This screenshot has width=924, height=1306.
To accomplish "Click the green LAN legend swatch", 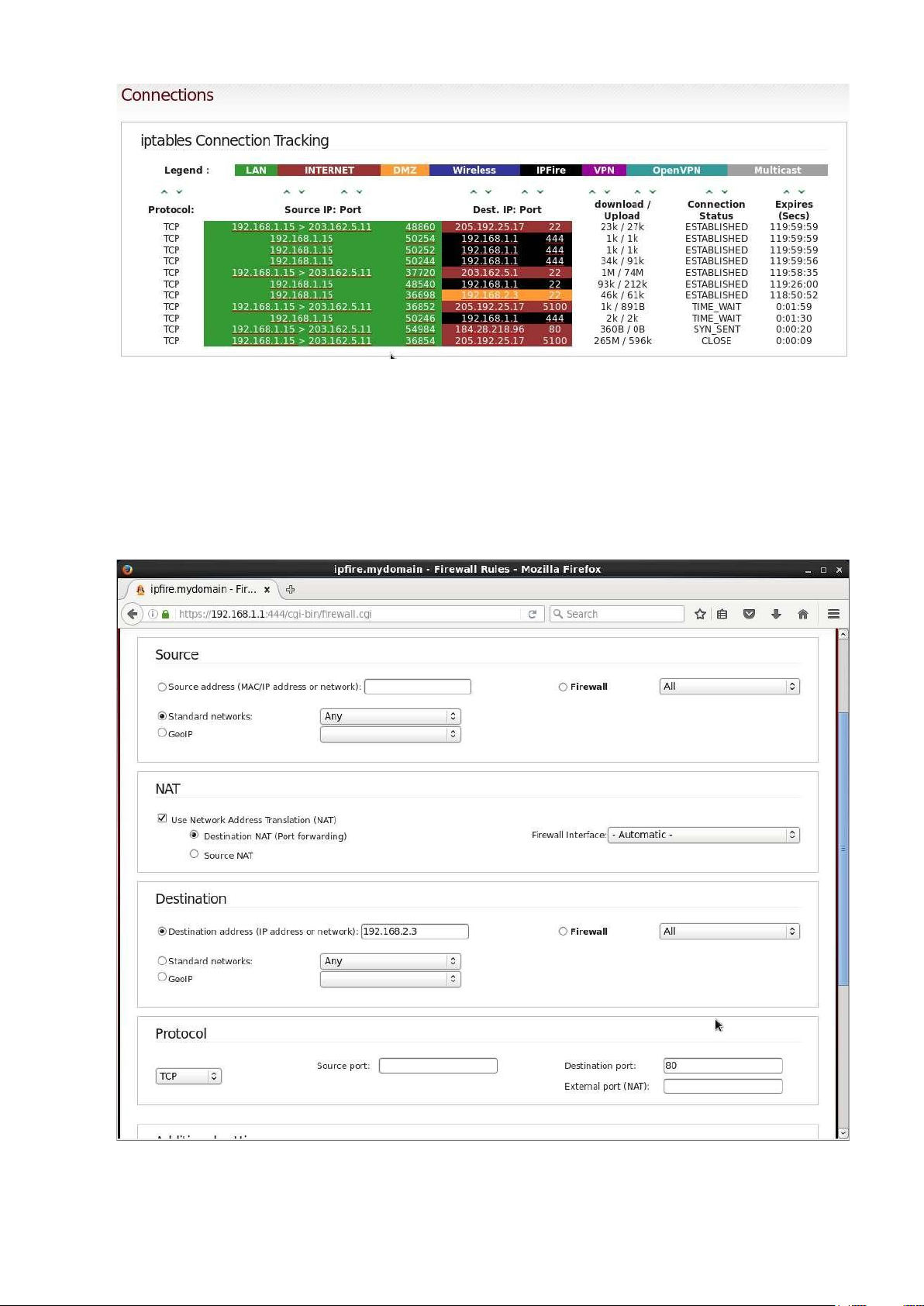I will click(x=256, y=171).
